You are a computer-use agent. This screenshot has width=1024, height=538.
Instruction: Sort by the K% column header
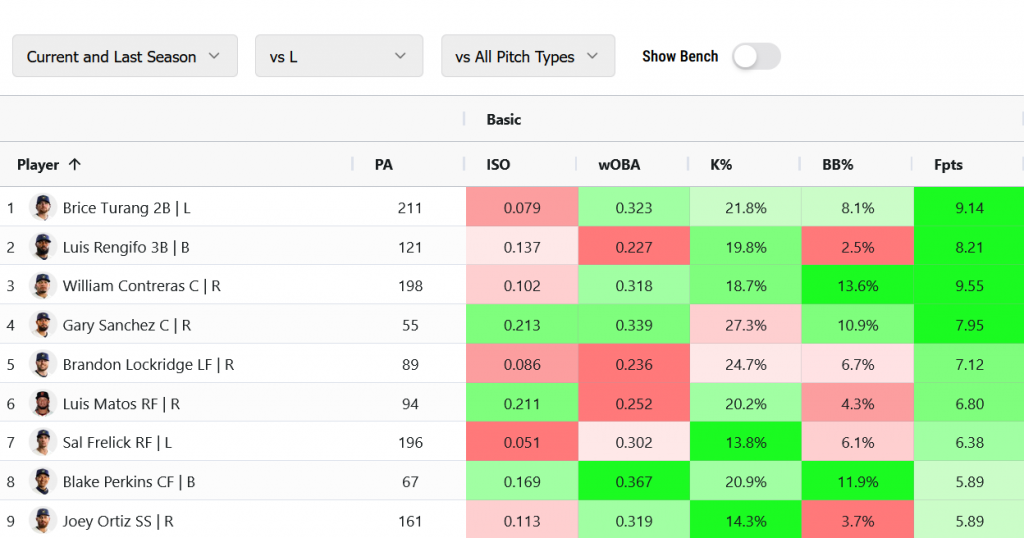tap(721, 165)
